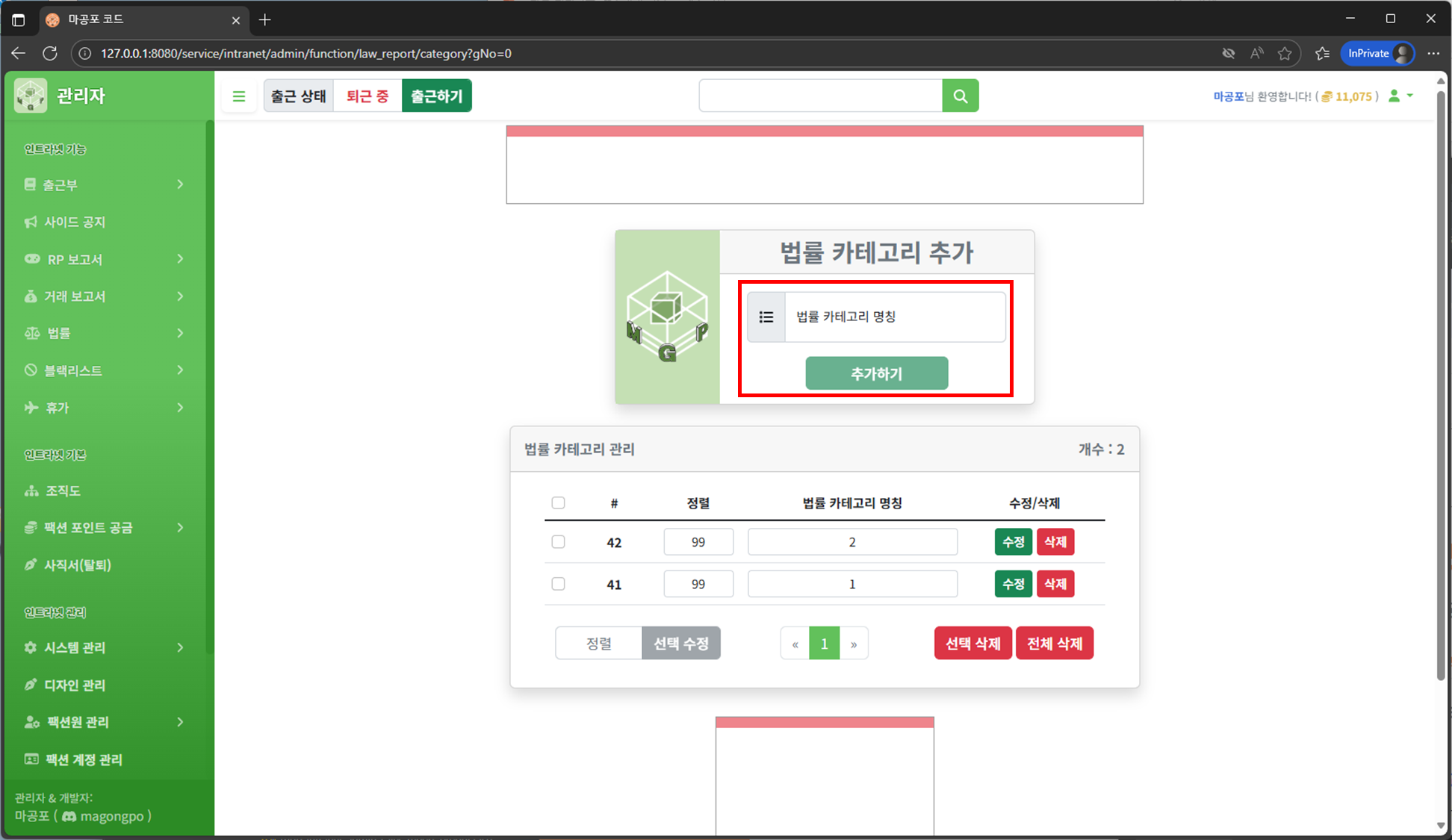Viewport: 1452px width, 840px height.
Task: Click the 휴가 airplane icon
Action: coord(31,408)
